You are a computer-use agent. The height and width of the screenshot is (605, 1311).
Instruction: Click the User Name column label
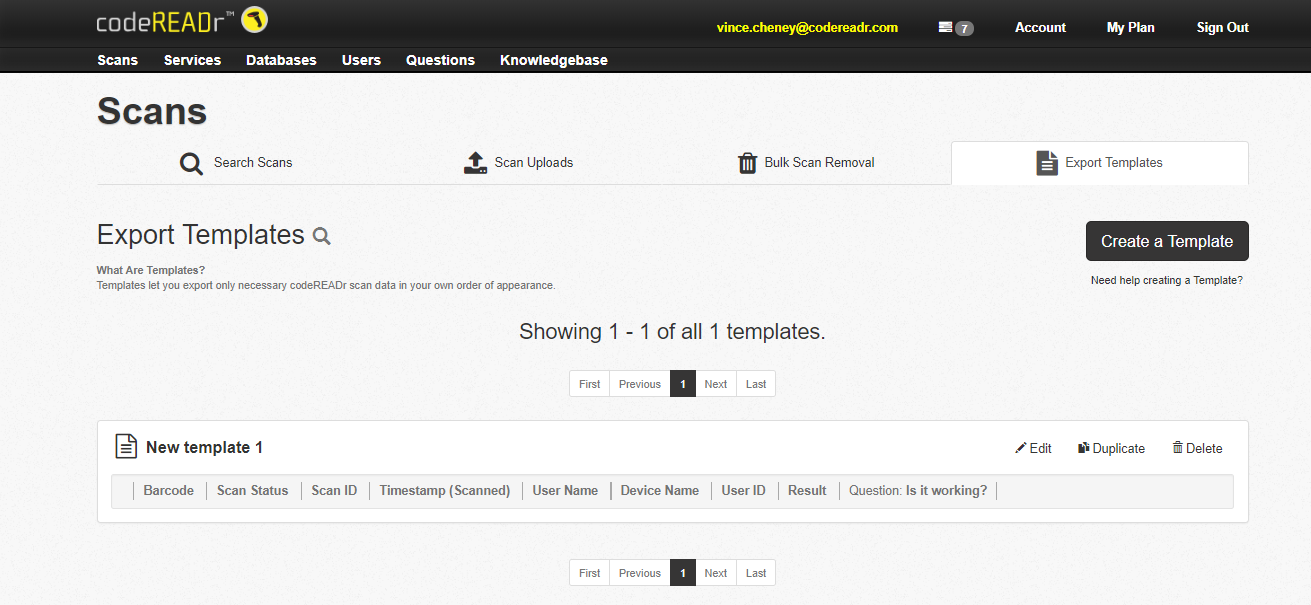[x=565, y=491]
